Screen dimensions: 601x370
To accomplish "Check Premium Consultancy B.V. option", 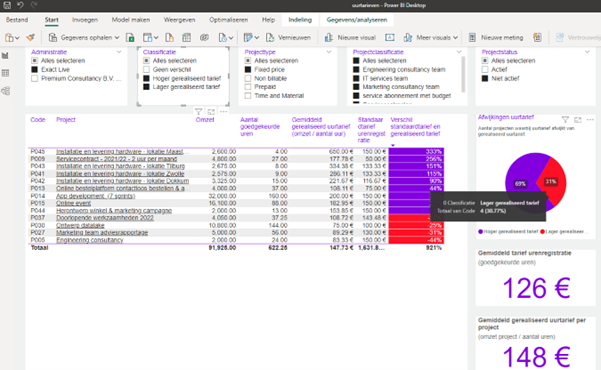I will tap(34, 78).
